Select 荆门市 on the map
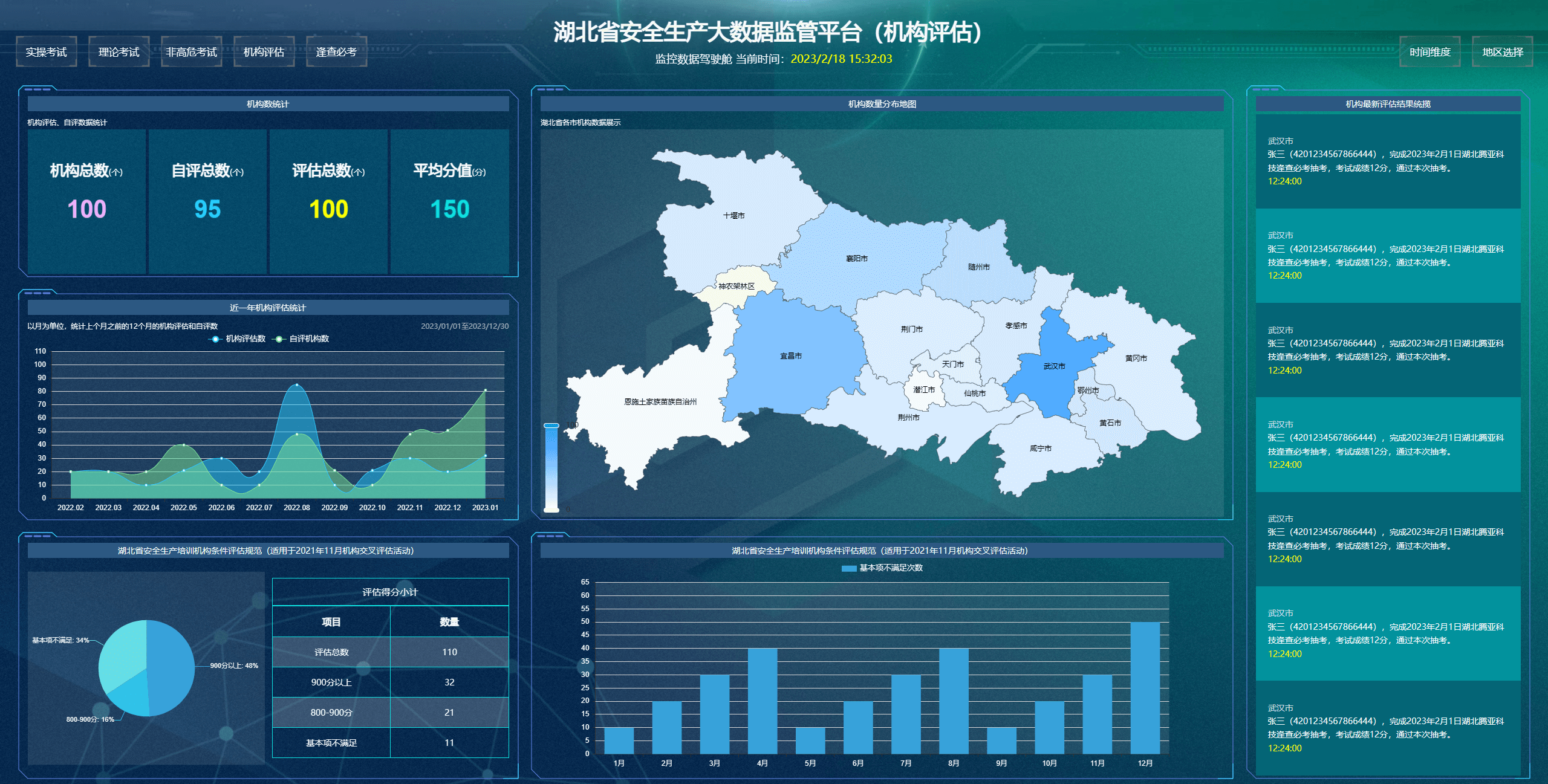This screenshot has width=1548, height=784. pos(912,329)
